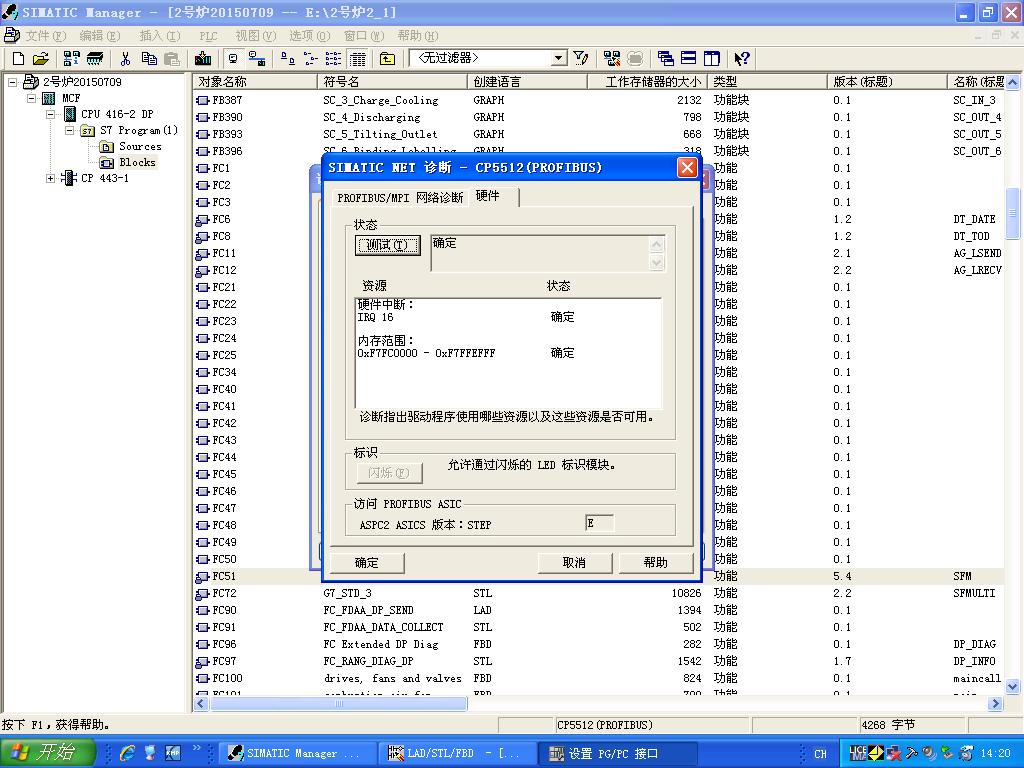Click the filter funnel edit icon
Screen dimensions: 1024x768
click(x=581, y=59)
